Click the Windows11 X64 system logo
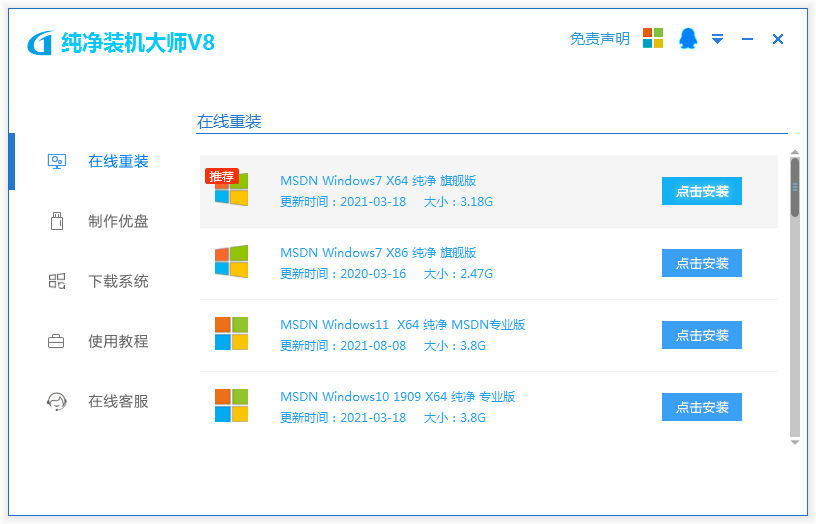 pyautogui.click(x=232, y=334)
